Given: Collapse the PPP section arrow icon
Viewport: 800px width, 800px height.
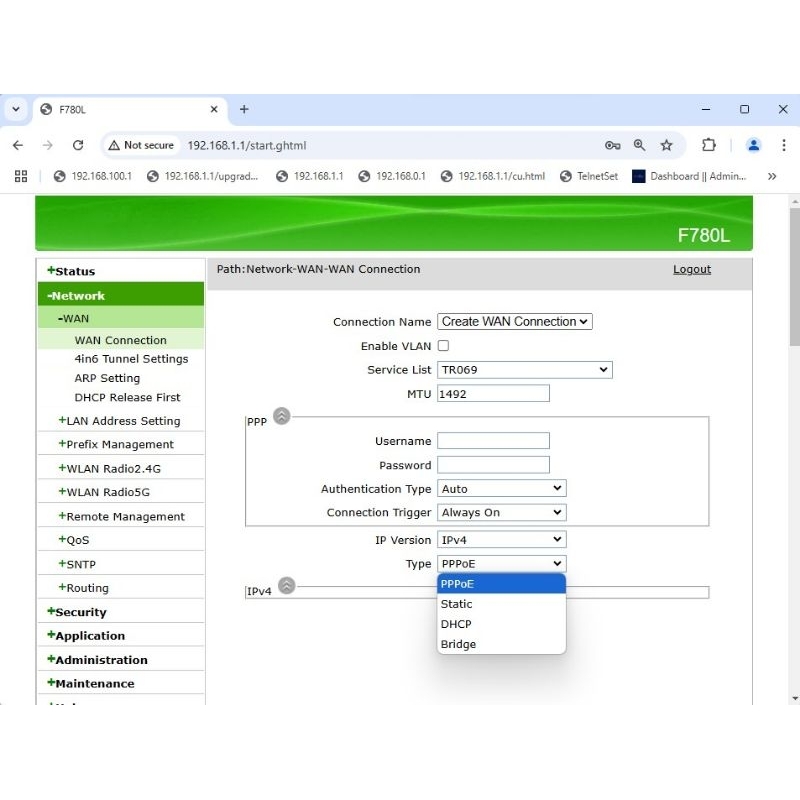Looking at the screenshot, I should (x=282, y=416).
